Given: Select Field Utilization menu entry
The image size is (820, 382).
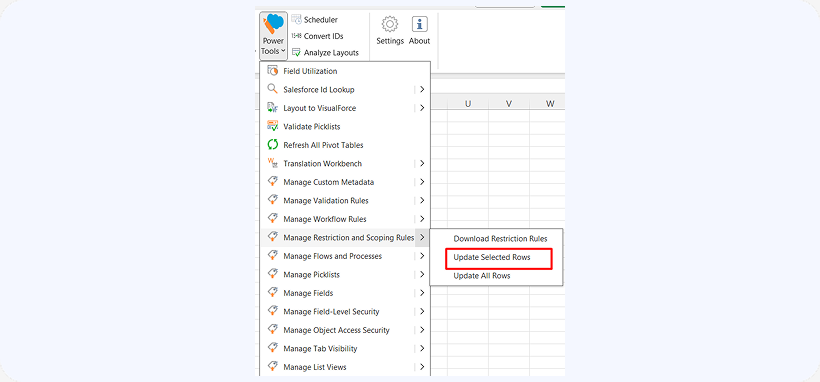Looking at the screenshot, I should click(x=310, y=71).
